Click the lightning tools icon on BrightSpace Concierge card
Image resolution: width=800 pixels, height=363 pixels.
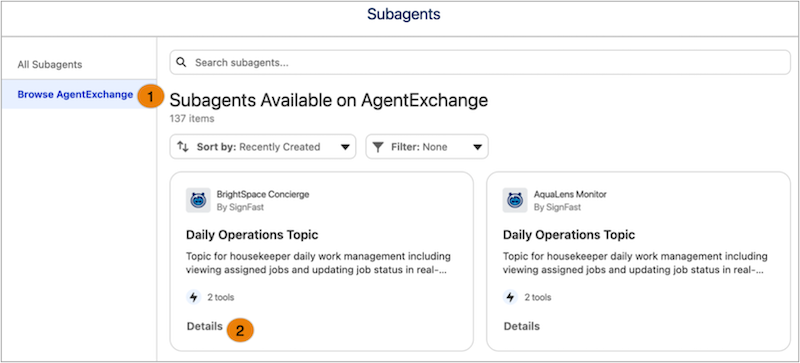(193, 297)
